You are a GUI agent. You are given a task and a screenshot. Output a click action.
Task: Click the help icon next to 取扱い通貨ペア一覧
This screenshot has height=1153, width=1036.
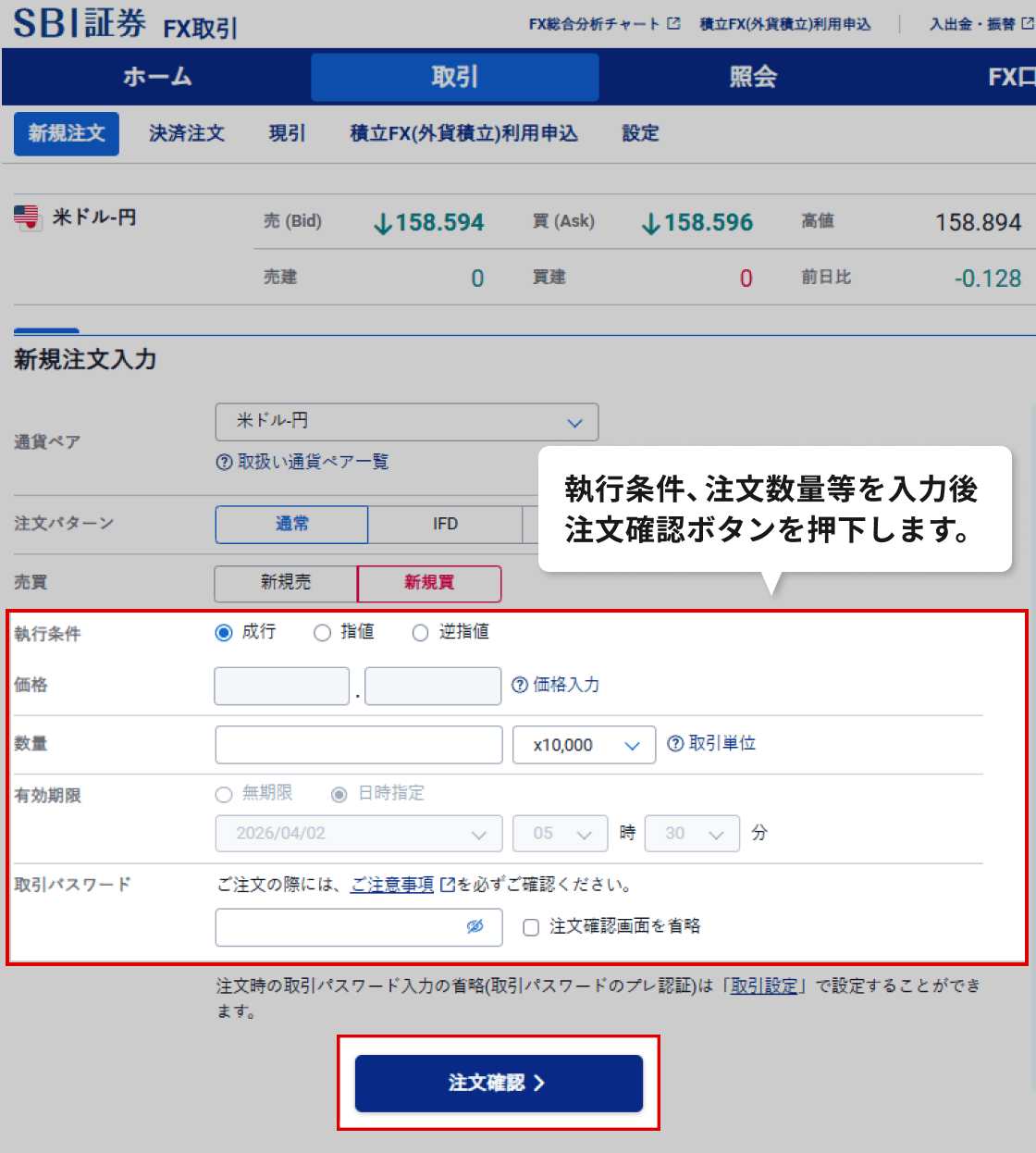click(224, 462)
